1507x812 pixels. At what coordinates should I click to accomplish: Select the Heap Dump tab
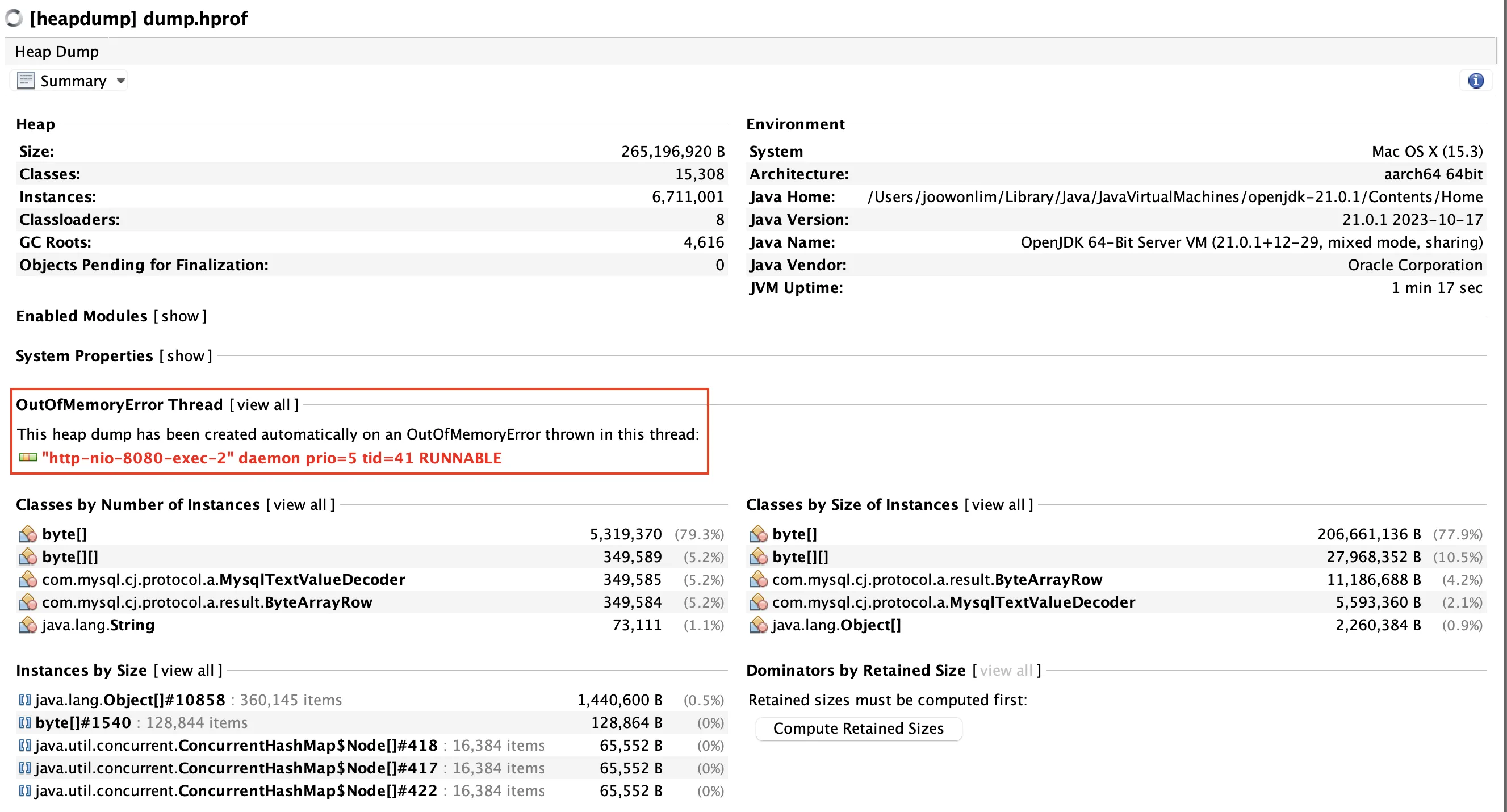click(x=57, y=52)
